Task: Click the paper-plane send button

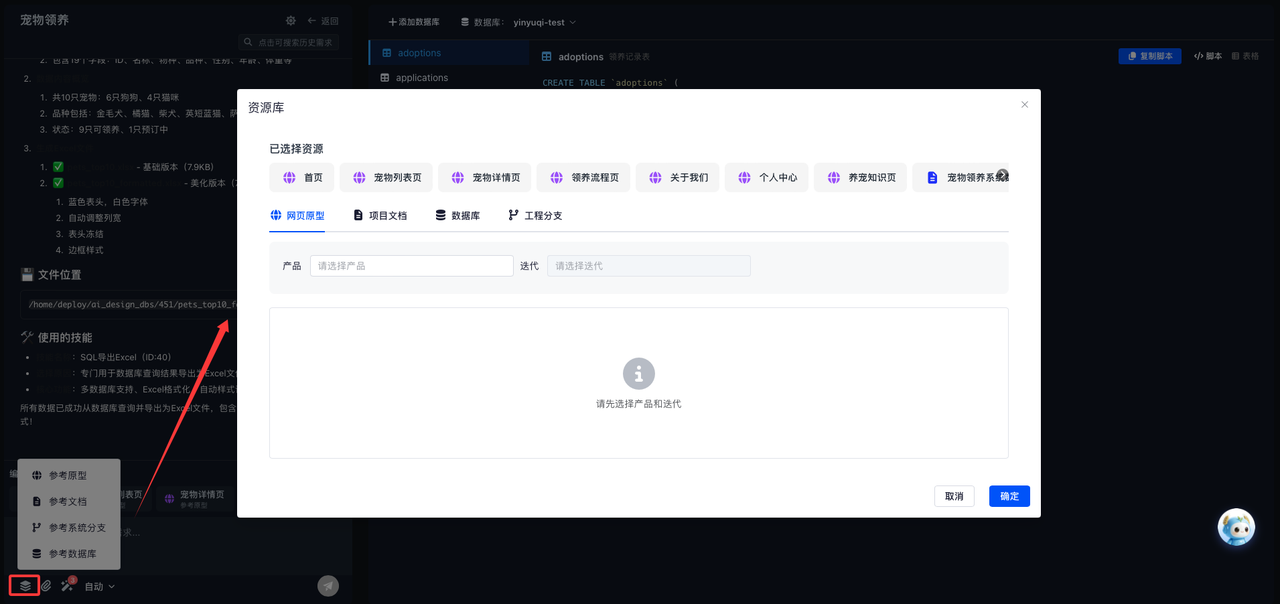Action: (x=328, y=586)
